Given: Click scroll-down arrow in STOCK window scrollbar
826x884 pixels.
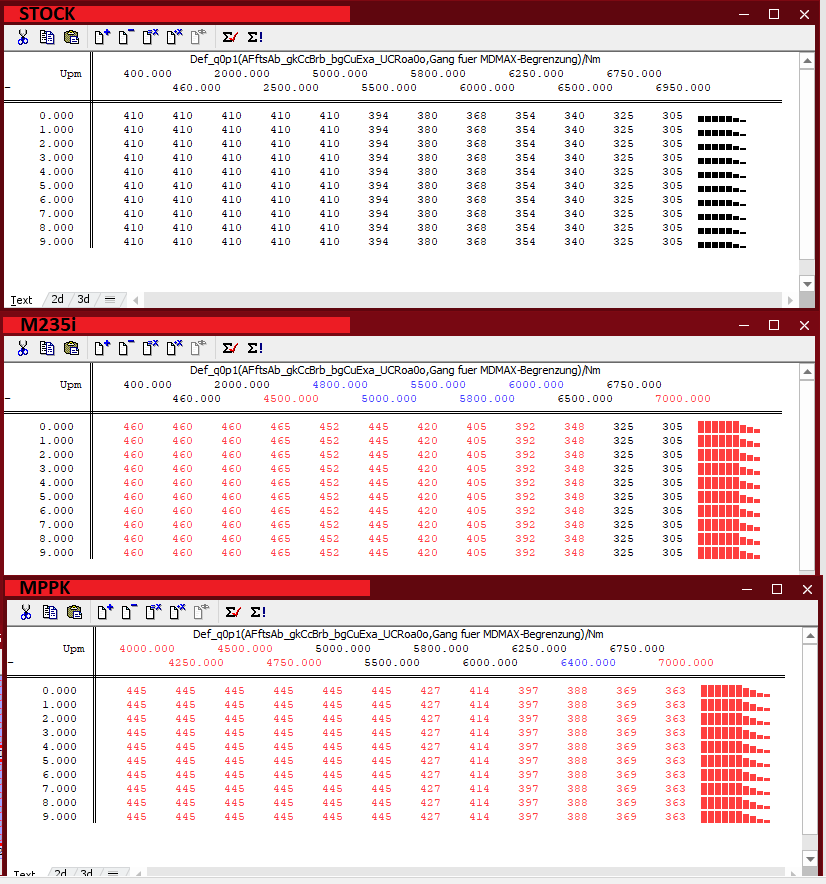Looking at the screenshot, I should (x=807, y=284).
